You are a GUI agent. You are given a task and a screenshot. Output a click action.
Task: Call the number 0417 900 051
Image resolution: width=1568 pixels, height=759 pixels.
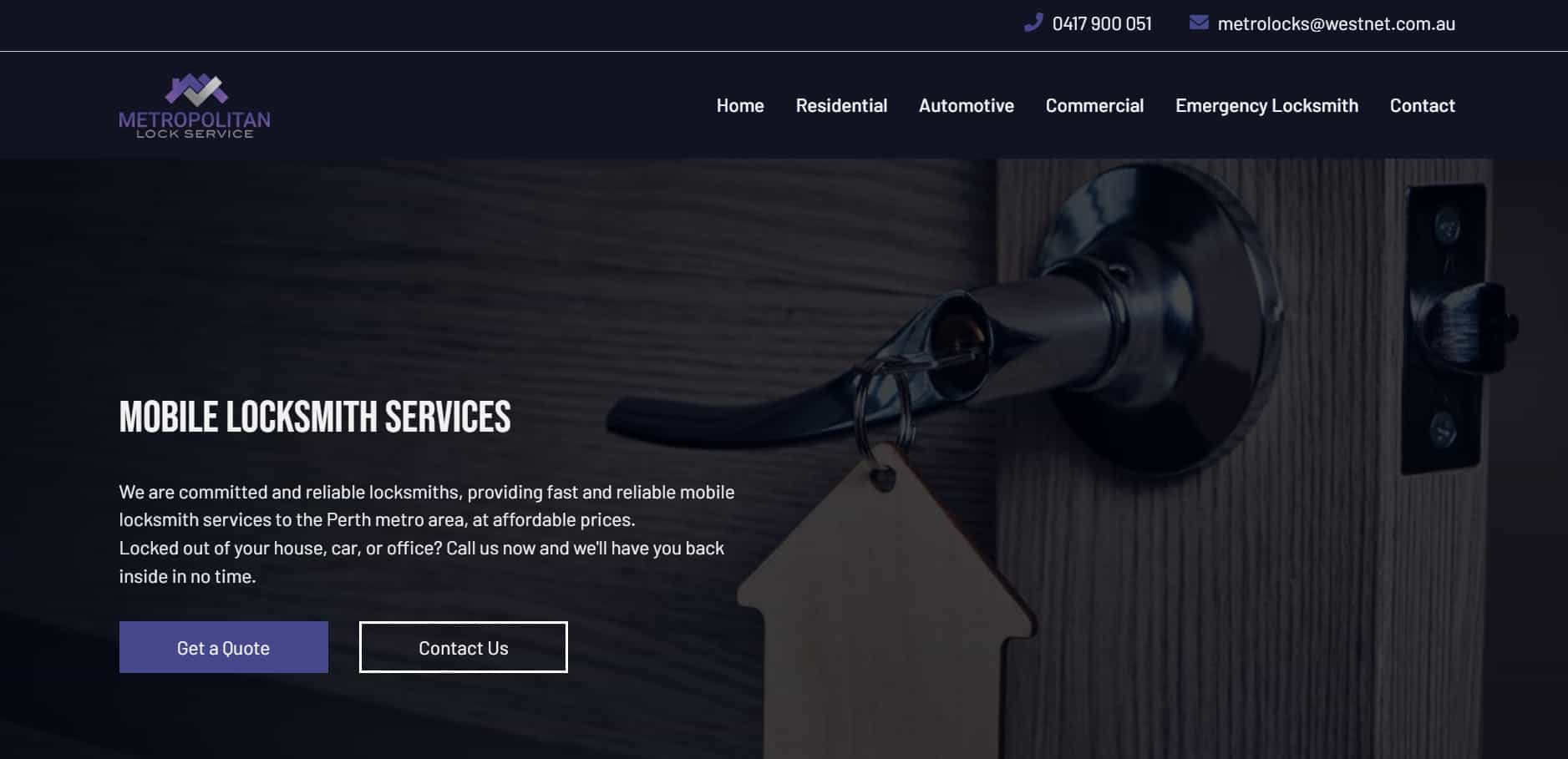tap(1102, 23)
